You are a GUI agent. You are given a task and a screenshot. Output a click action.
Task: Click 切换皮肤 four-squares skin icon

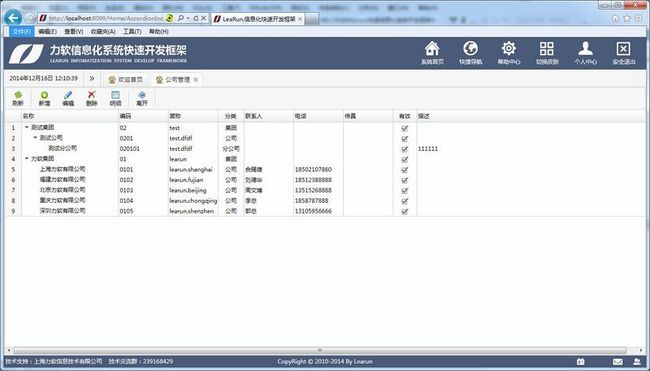[x=547, y=48]
